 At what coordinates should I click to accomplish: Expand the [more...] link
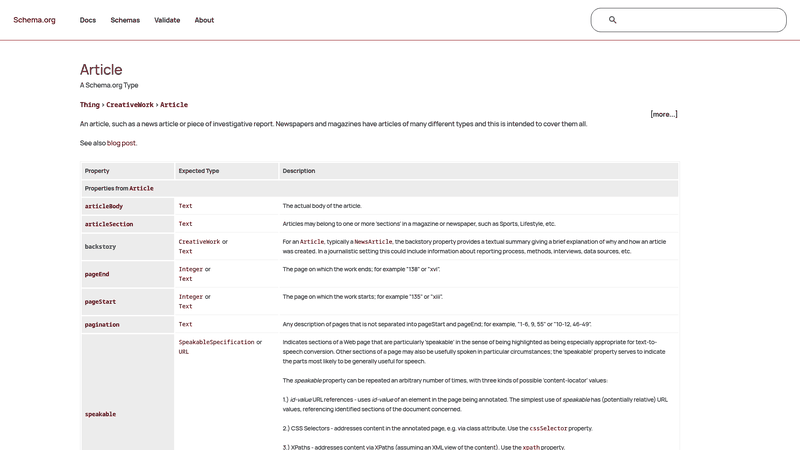point(664,114)
